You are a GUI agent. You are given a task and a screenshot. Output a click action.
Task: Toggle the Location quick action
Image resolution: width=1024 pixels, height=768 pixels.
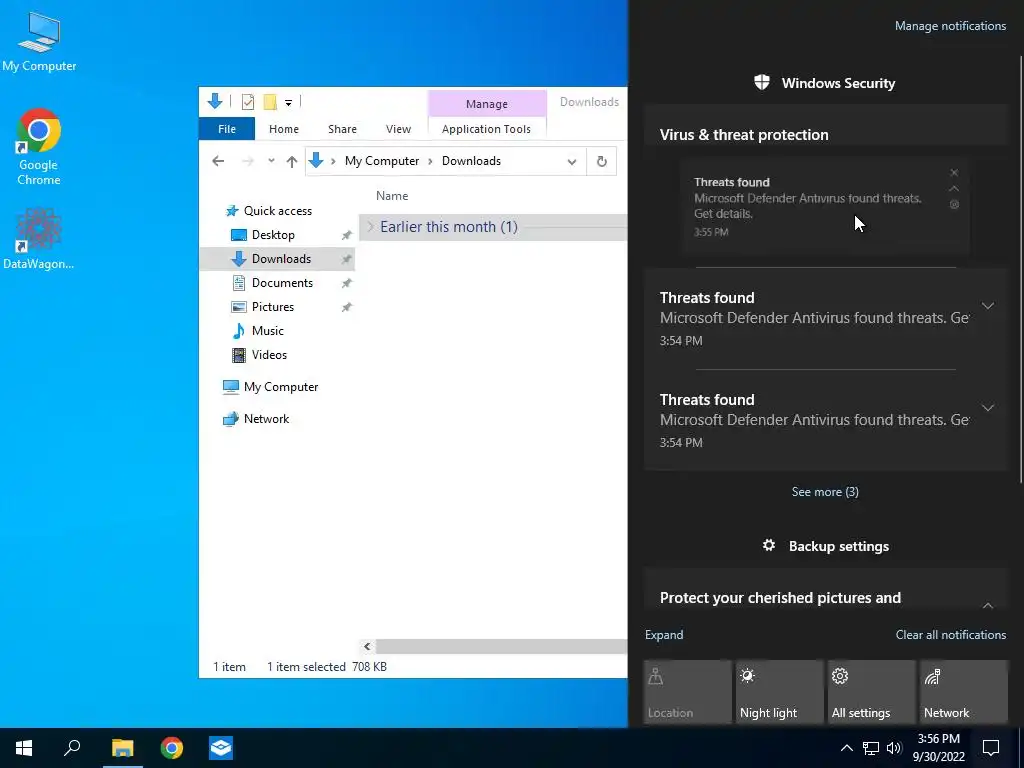tap(687, 692)
